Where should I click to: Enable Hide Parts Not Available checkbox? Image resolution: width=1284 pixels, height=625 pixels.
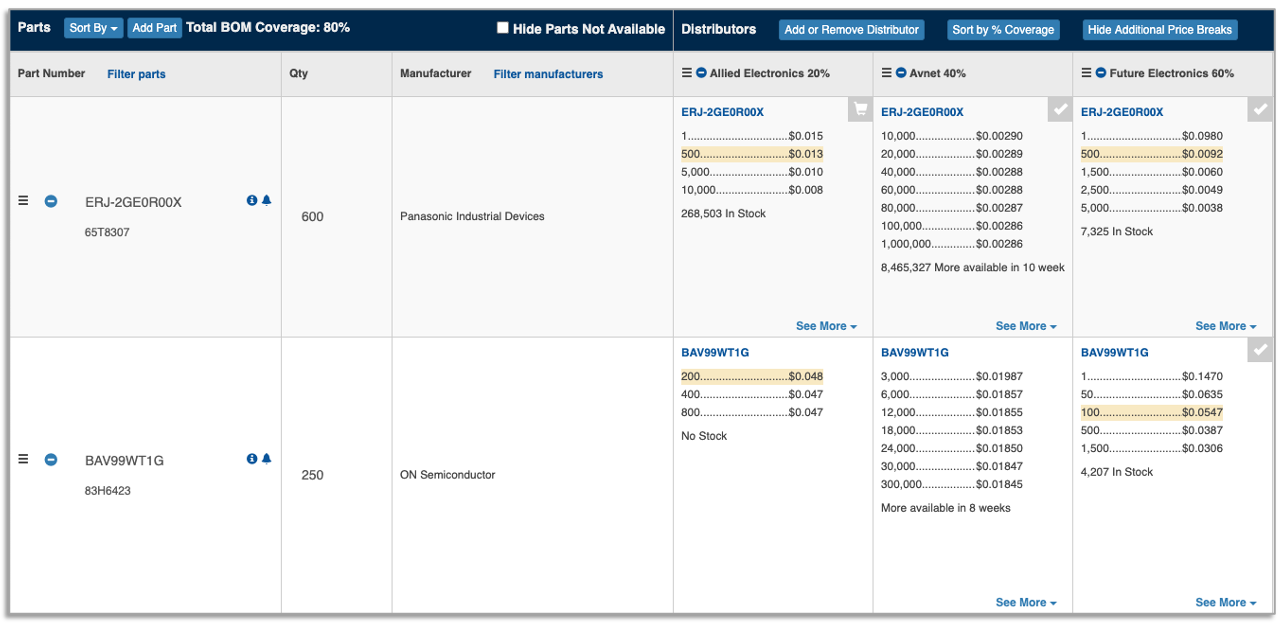point(503,28)
